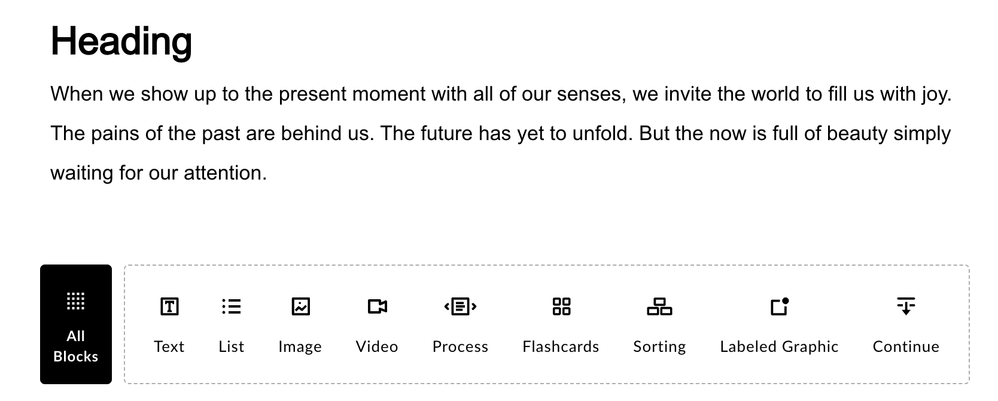
Task: Insert a Continue block icon
Action: (906, 306)
